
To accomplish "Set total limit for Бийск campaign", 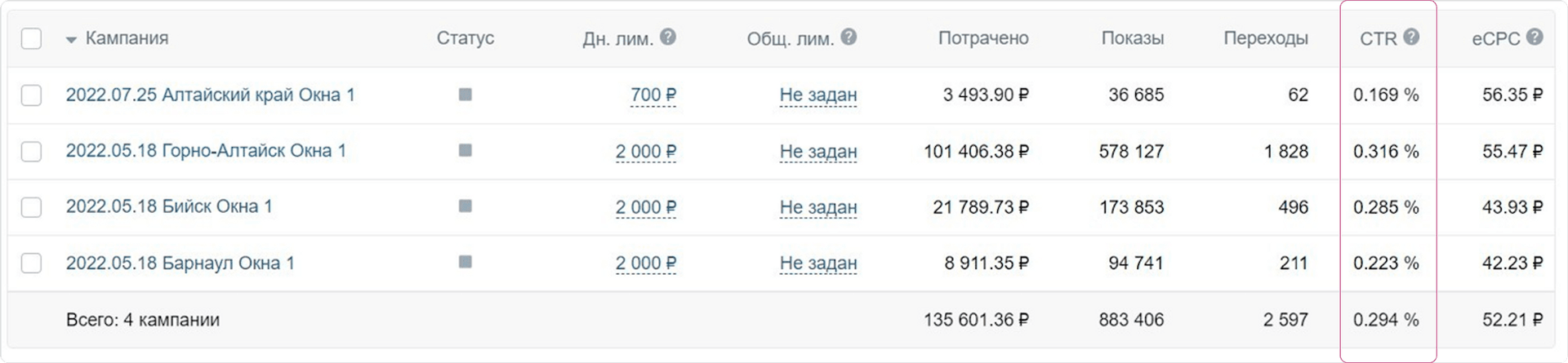I will (817, 207).
